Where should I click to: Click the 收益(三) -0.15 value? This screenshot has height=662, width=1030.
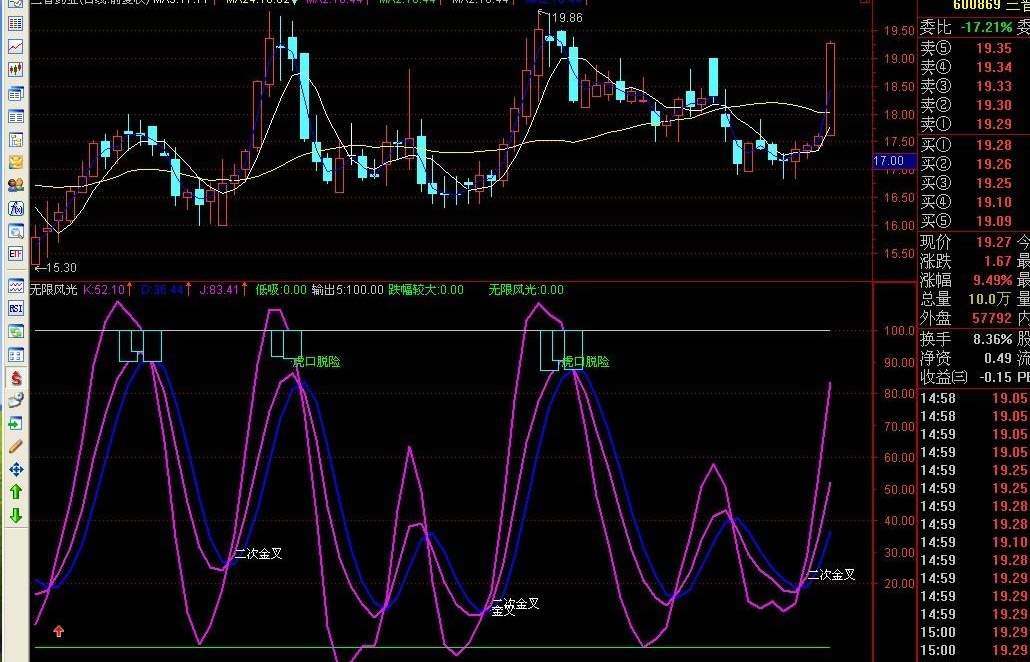[x=995, y=378]
